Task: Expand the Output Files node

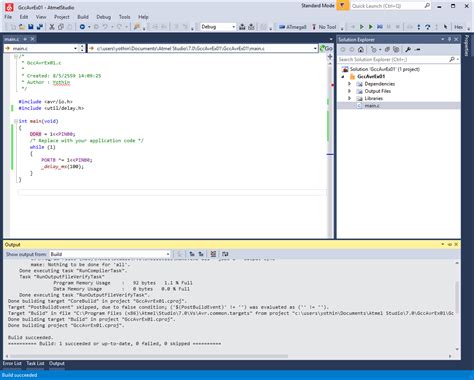Action: click(349, 91)
